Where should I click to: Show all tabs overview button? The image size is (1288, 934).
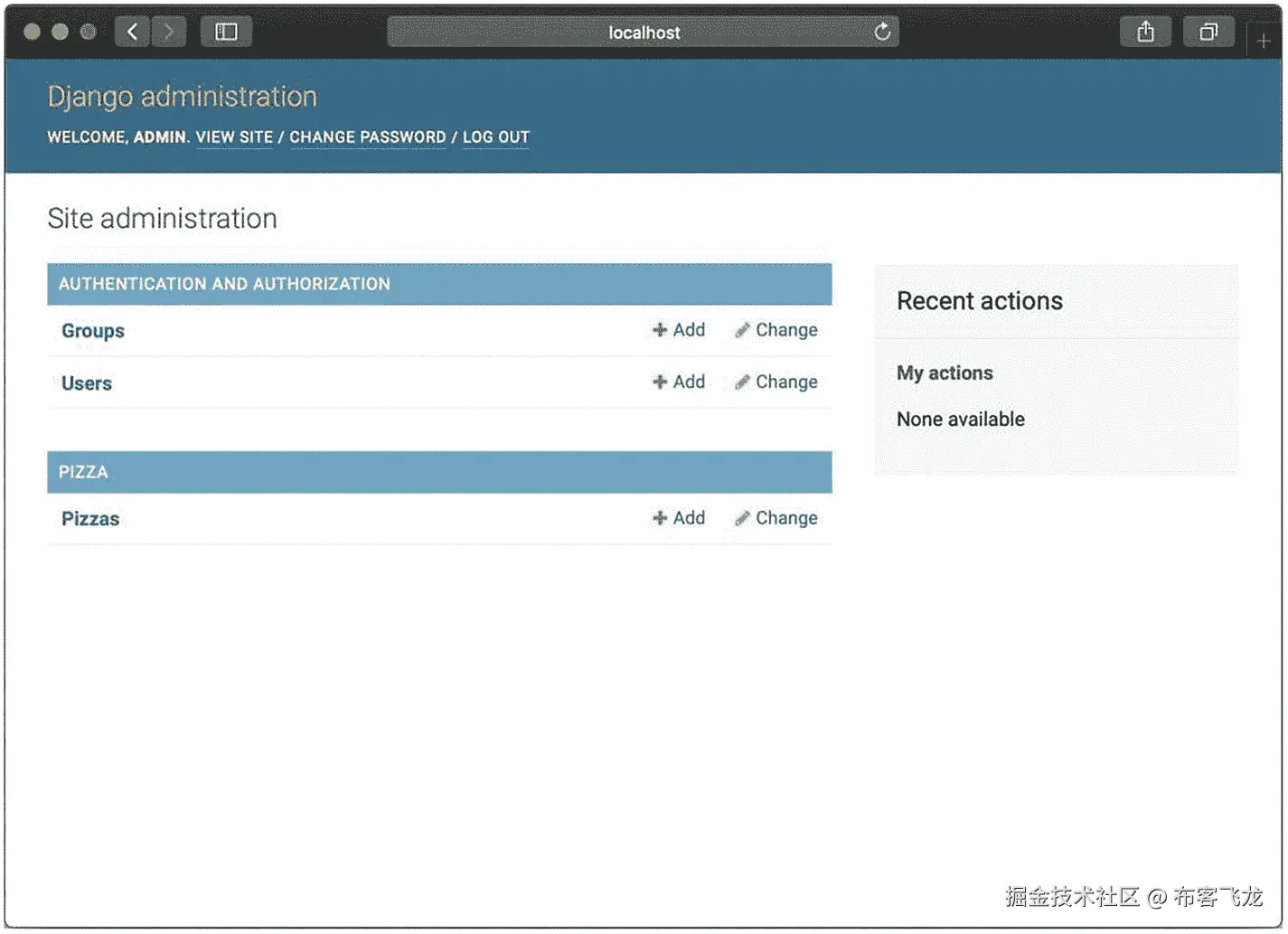[1208, 32]
